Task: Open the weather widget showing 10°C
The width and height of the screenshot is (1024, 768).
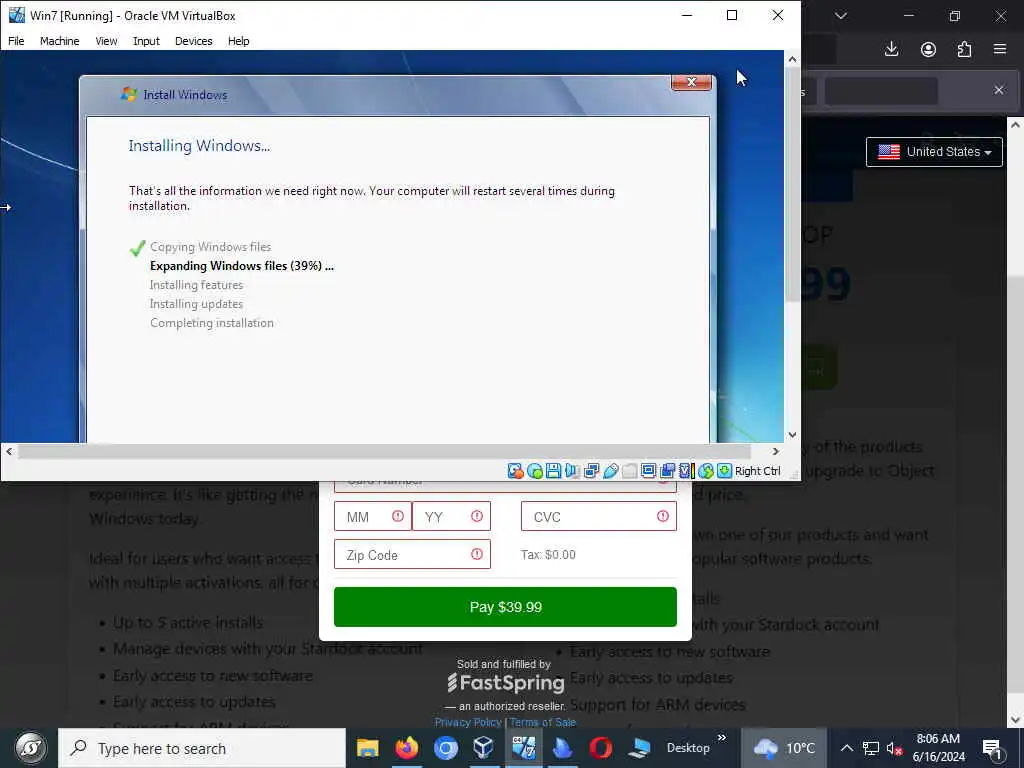Action: [784, 748]
